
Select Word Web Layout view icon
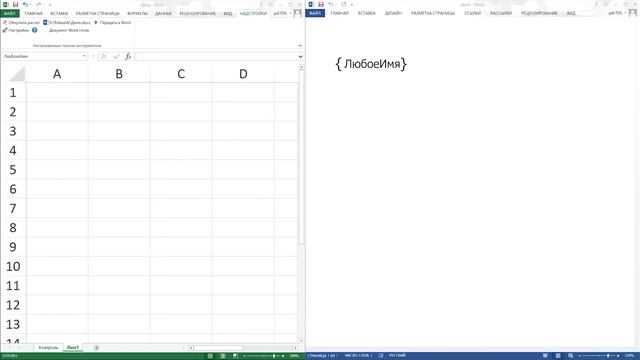tap(570, 356)
